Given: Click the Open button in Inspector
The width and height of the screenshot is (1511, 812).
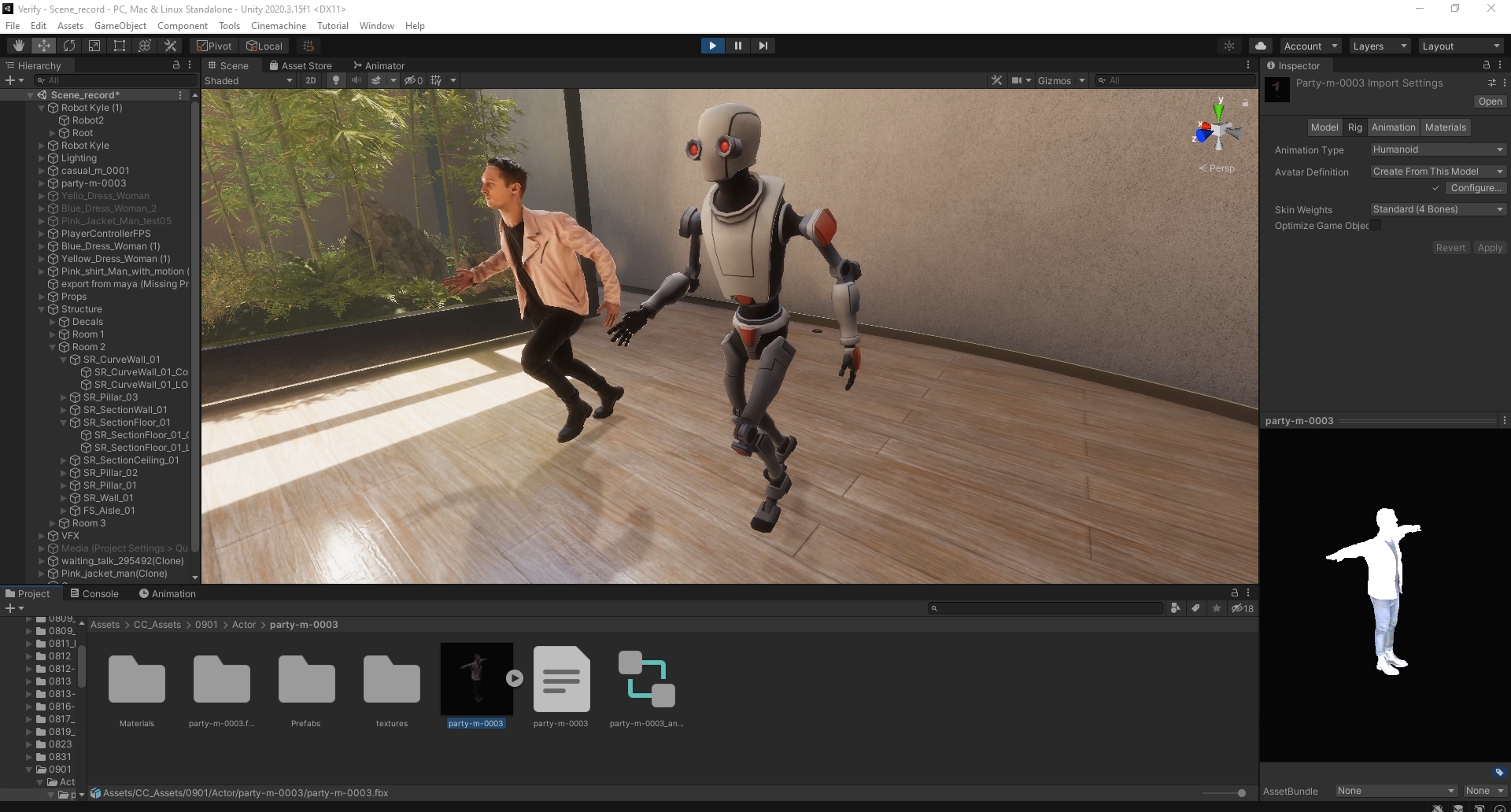Looking at the screenshot, I should pos(1490,101).
